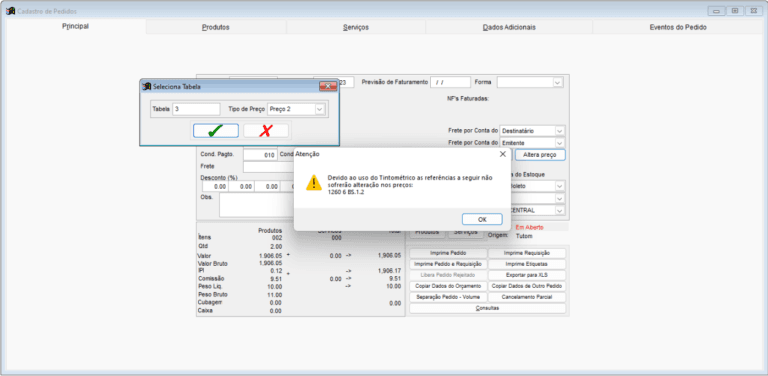Click into the Tabela input field
The height and width of the screenshot is (376, 768).
[x=196, y=109]
